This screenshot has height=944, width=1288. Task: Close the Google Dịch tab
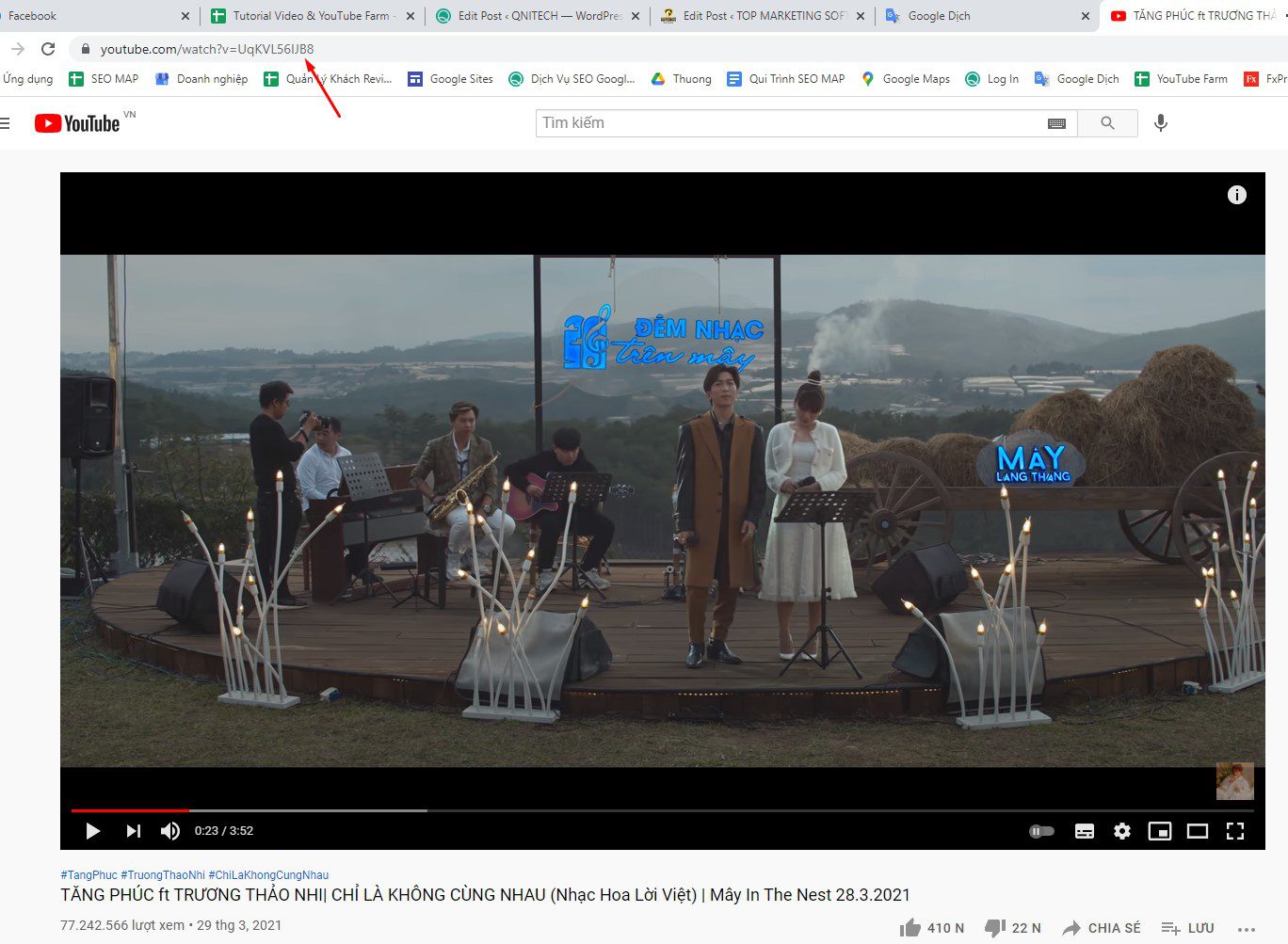pyautogui.click(x=1086, y=16)
